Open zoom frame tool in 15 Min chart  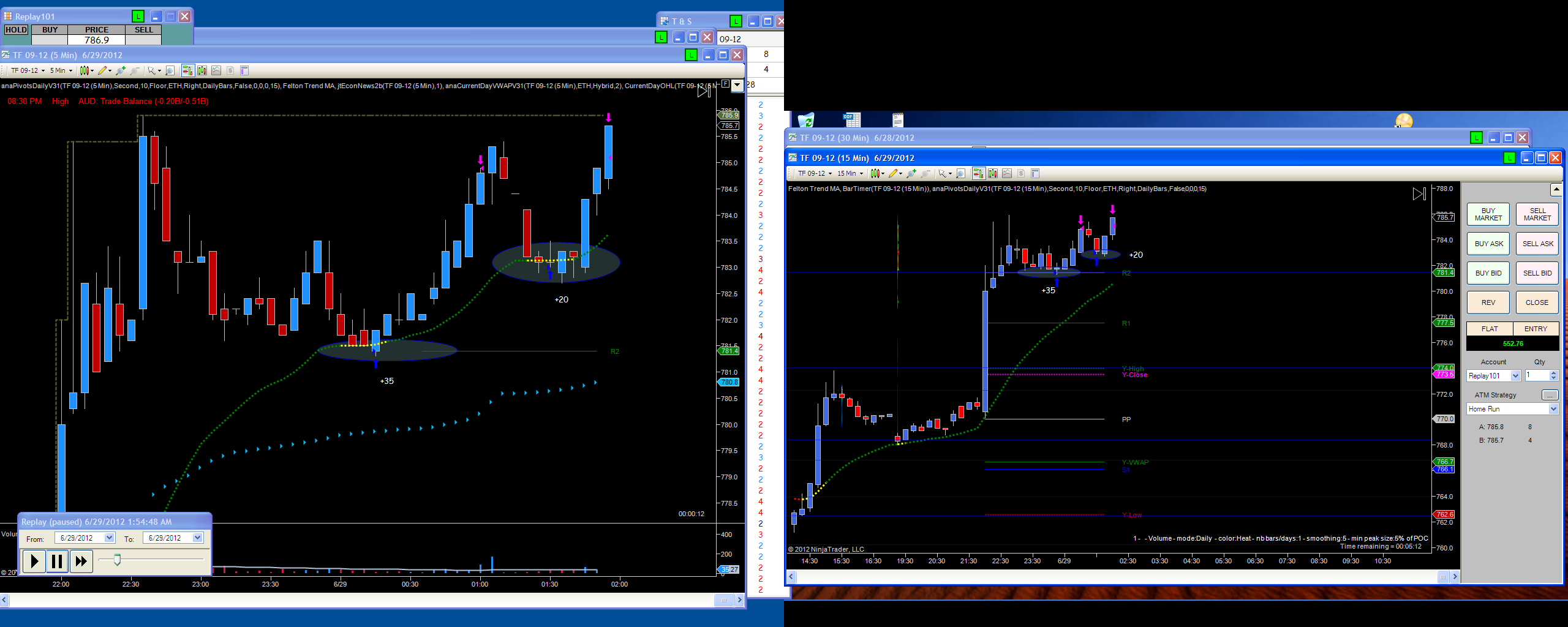[961, 173]
